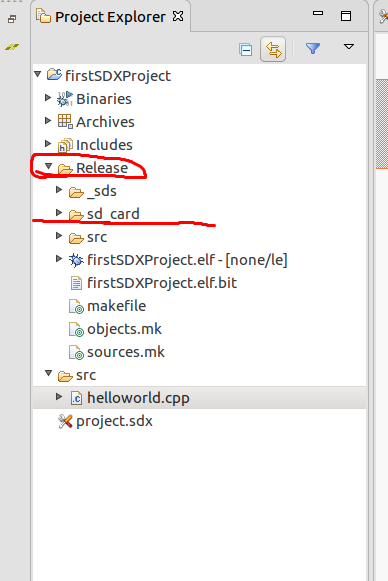Click the Binaries icon
Screen dimensions: 388x581
pos(65,99)
